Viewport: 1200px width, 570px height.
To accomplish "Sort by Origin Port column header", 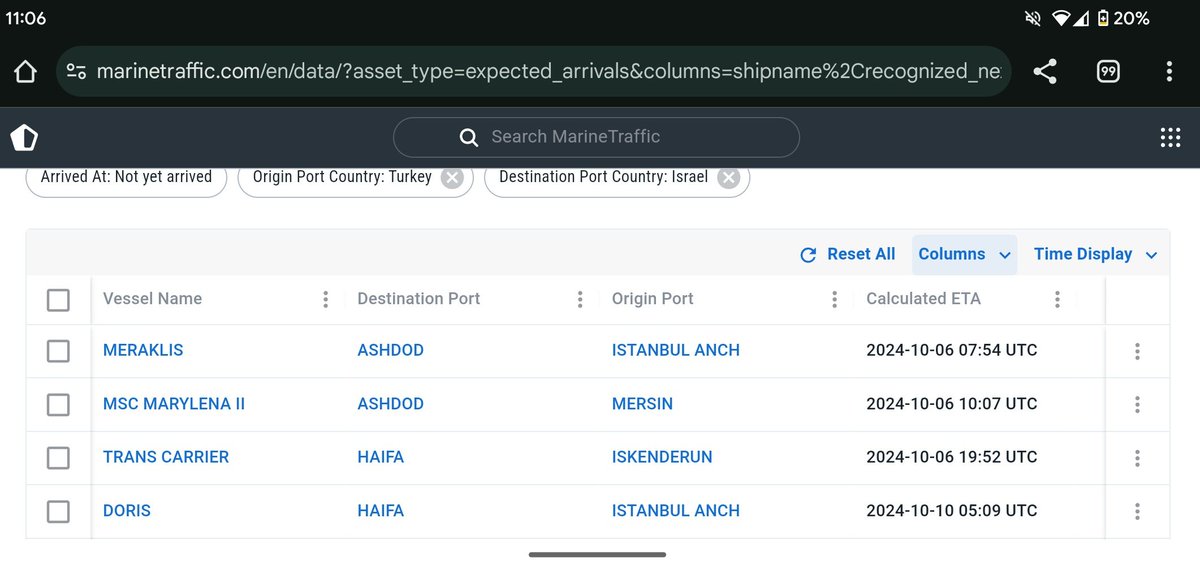I will click(x=653, y=299).
